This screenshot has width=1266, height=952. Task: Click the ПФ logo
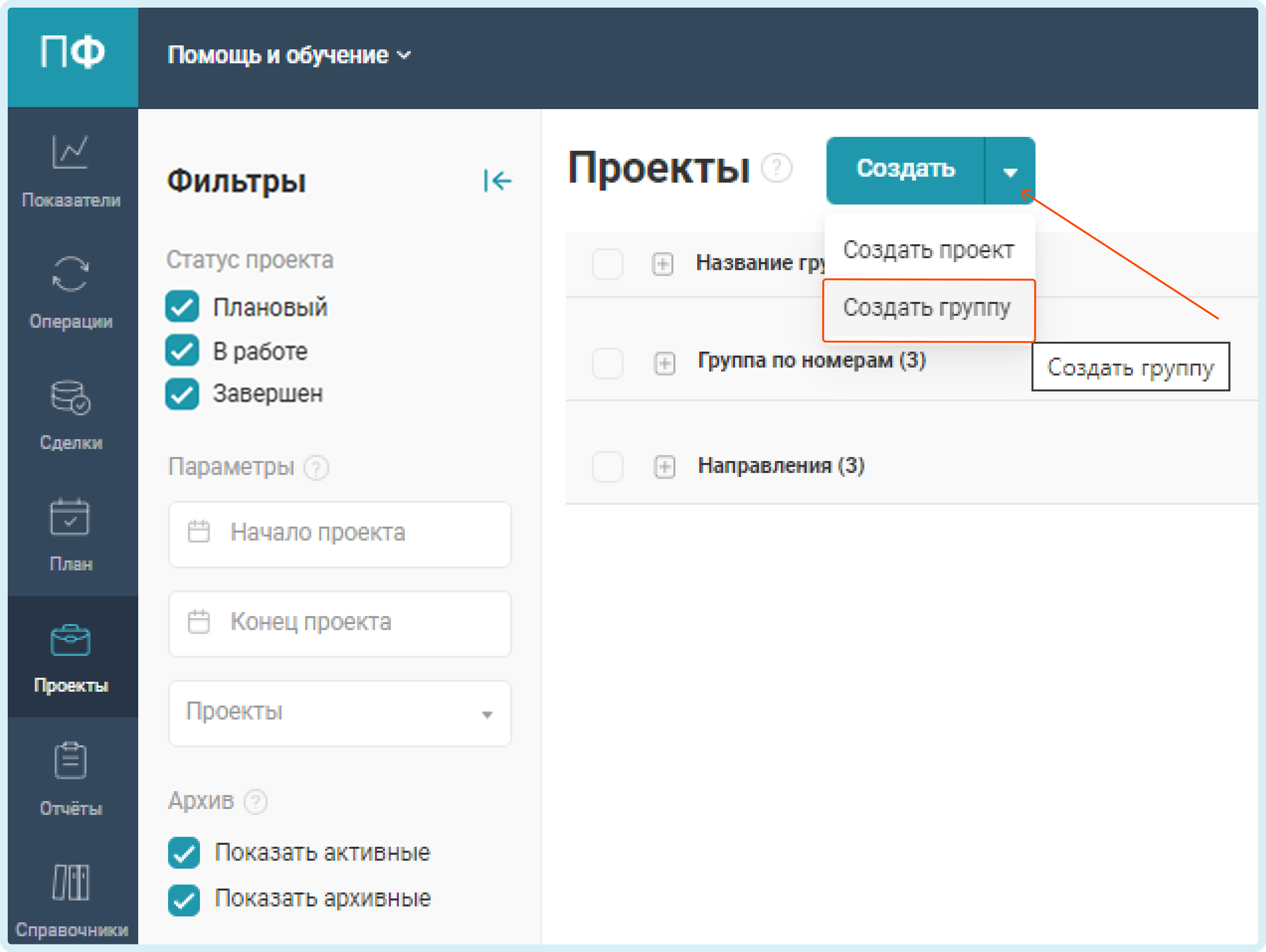[x=73, y=53]
